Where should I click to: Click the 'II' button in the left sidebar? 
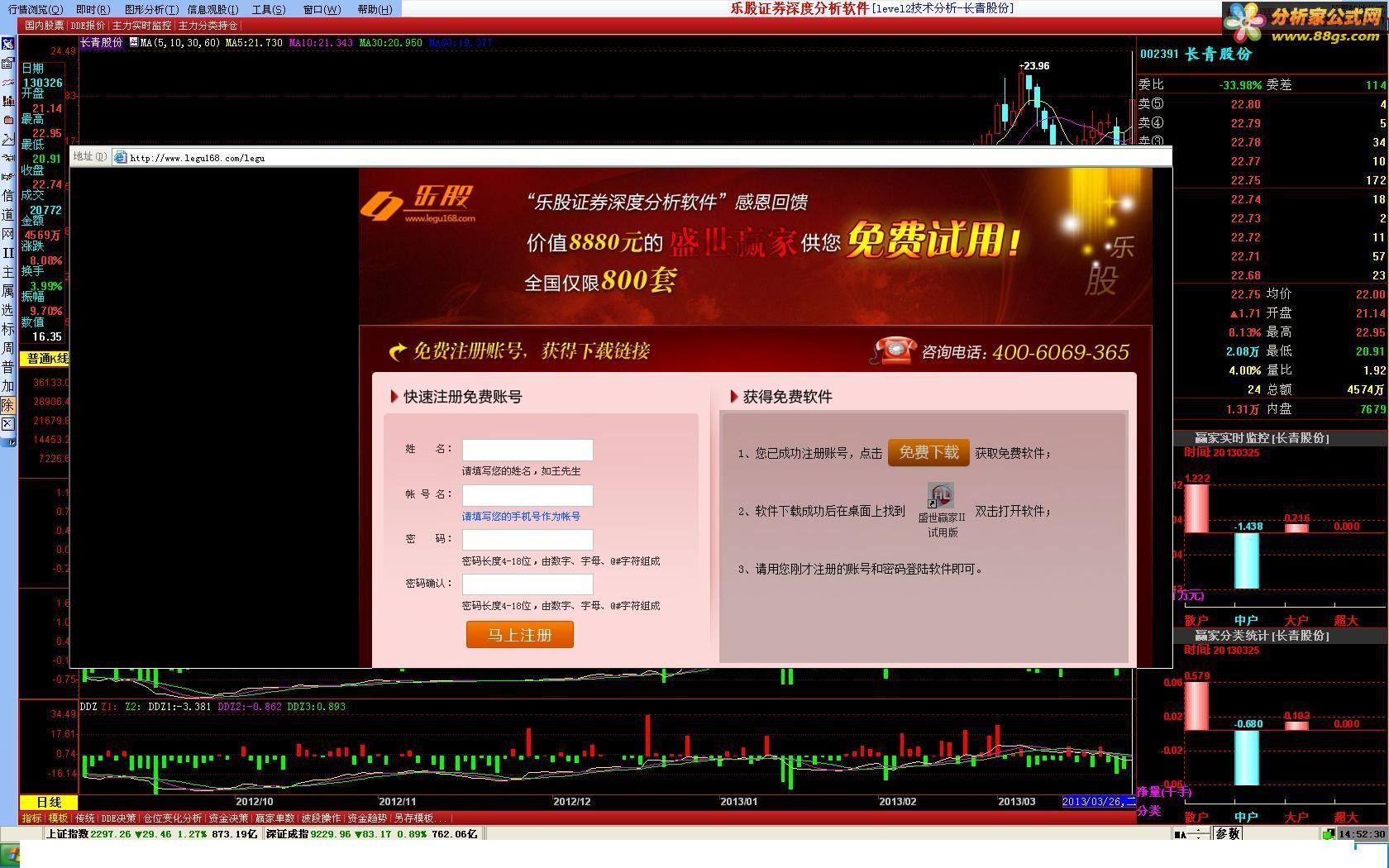click(7, 253)
